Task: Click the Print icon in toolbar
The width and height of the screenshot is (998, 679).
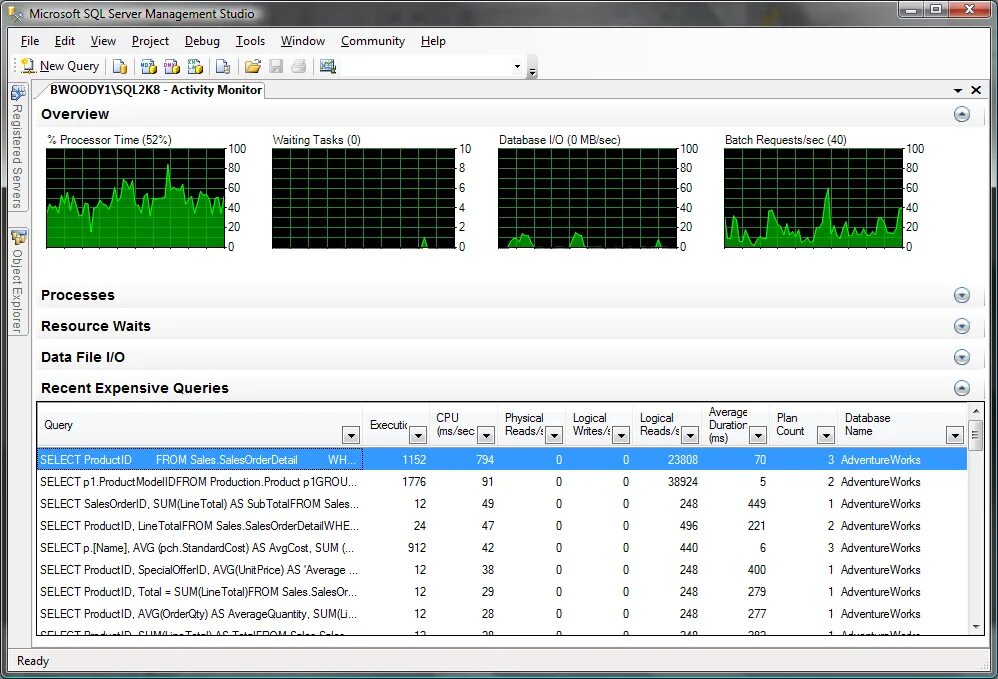Action: [x=299, y=66]
